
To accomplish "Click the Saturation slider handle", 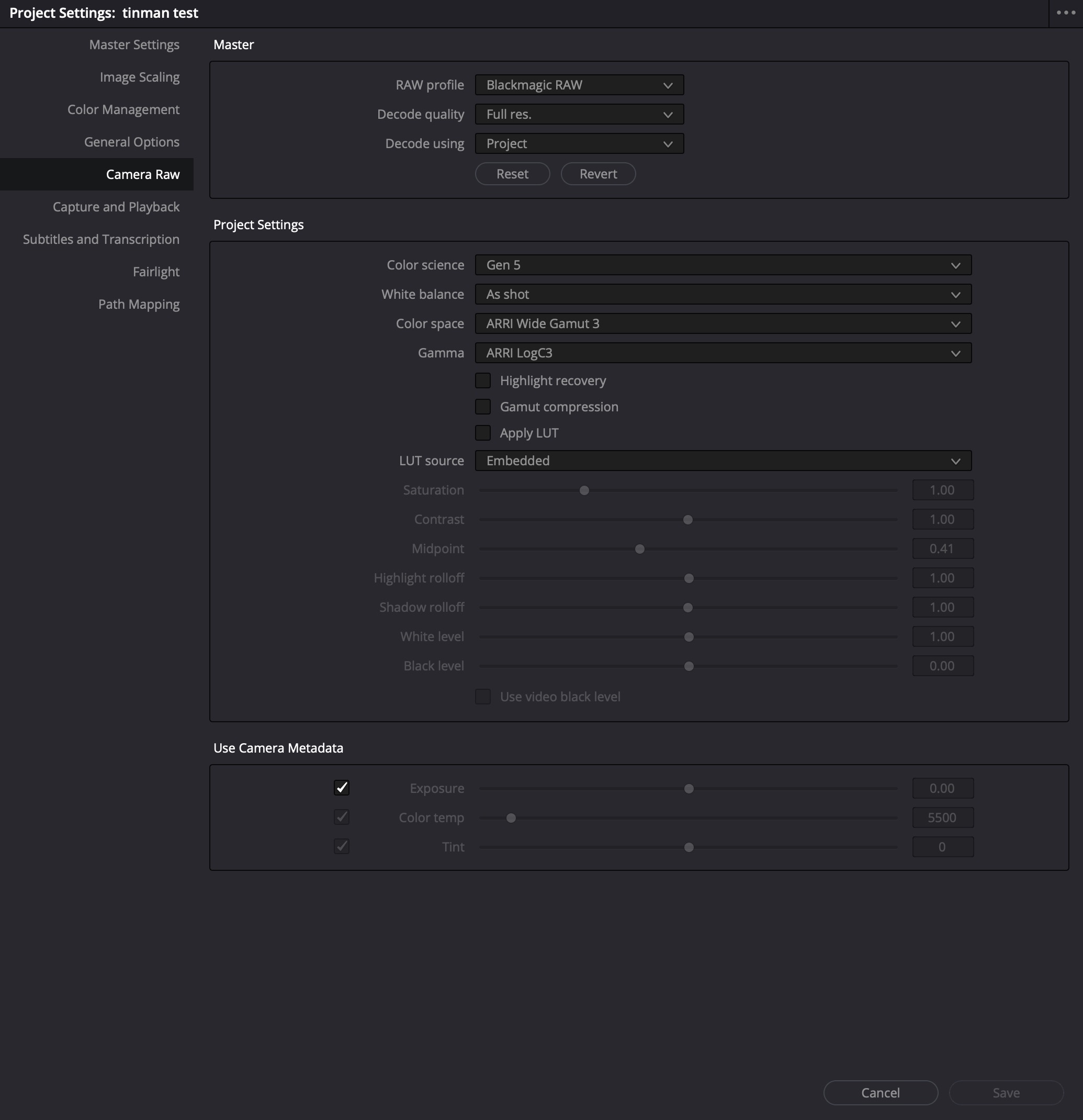I will (584, 490).
